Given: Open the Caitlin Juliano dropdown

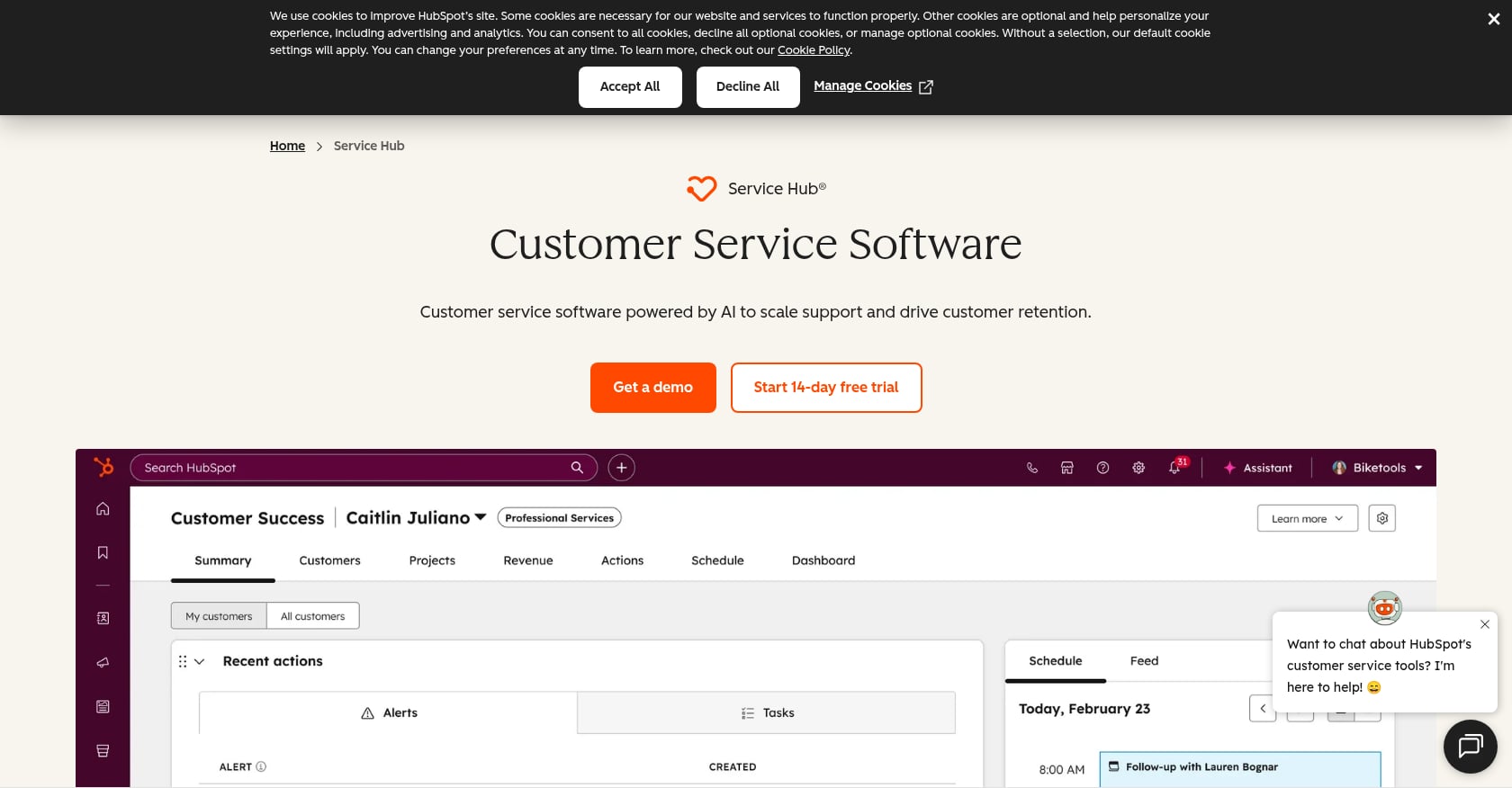Looking at the screenshot, I should (416, 517).
